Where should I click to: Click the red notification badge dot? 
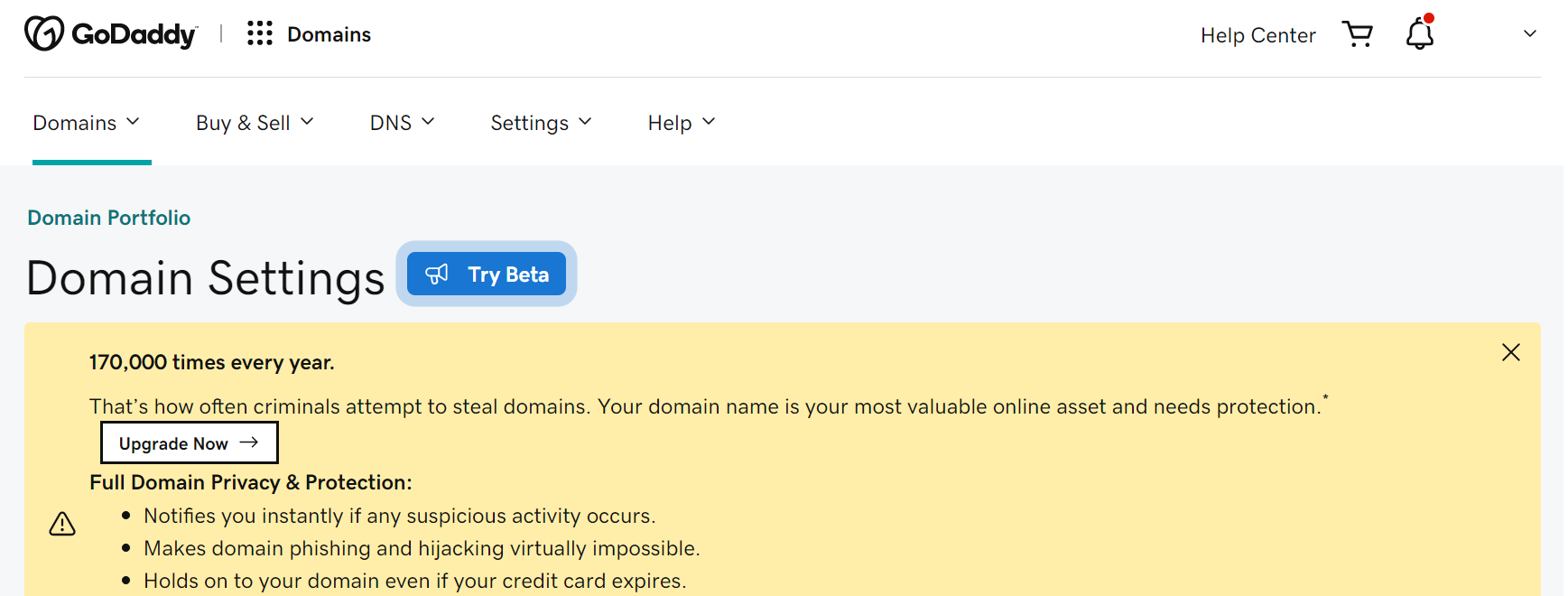[x=1429, y=18]
